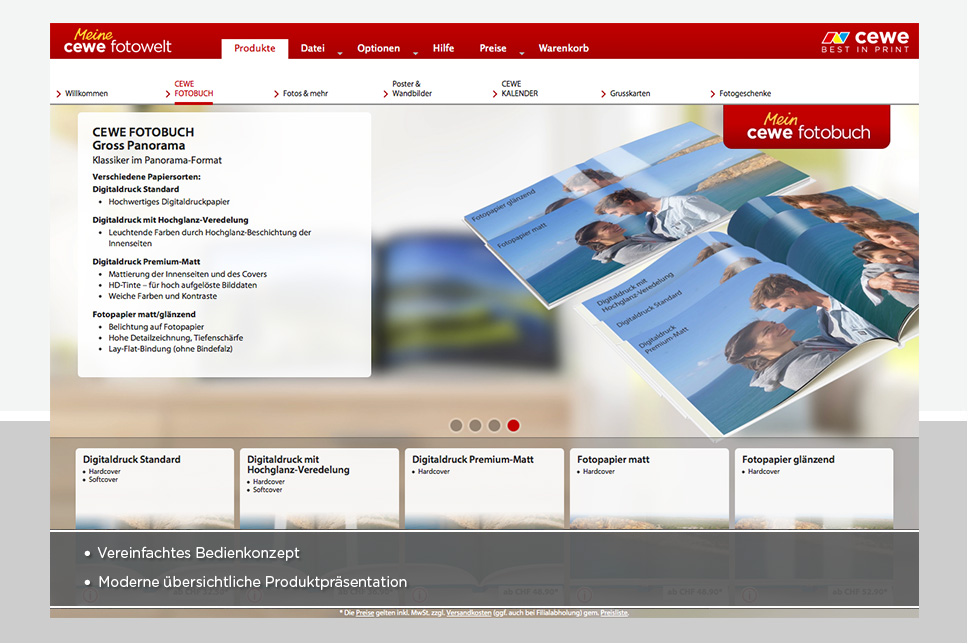Viewport: 968px width, 644px height.
Task: Open the Preisliste link in the footer
Action: click(614, 613)
